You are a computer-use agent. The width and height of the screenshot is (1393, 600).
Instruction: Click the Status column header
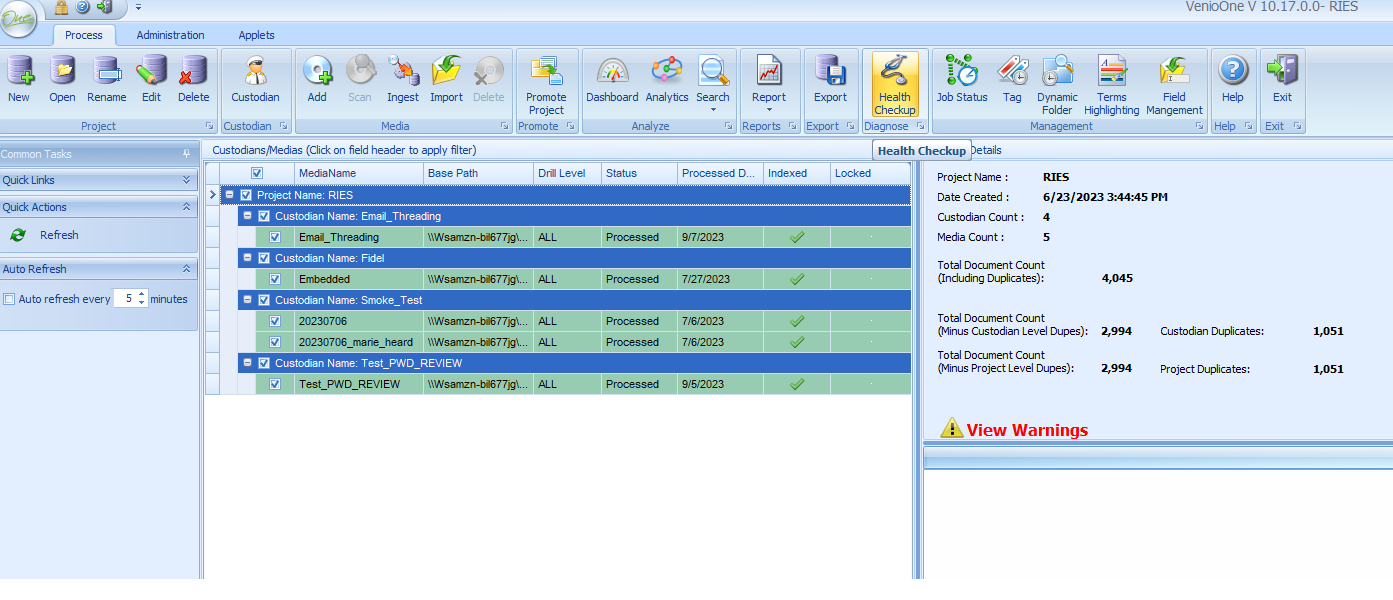click(639, 173)
